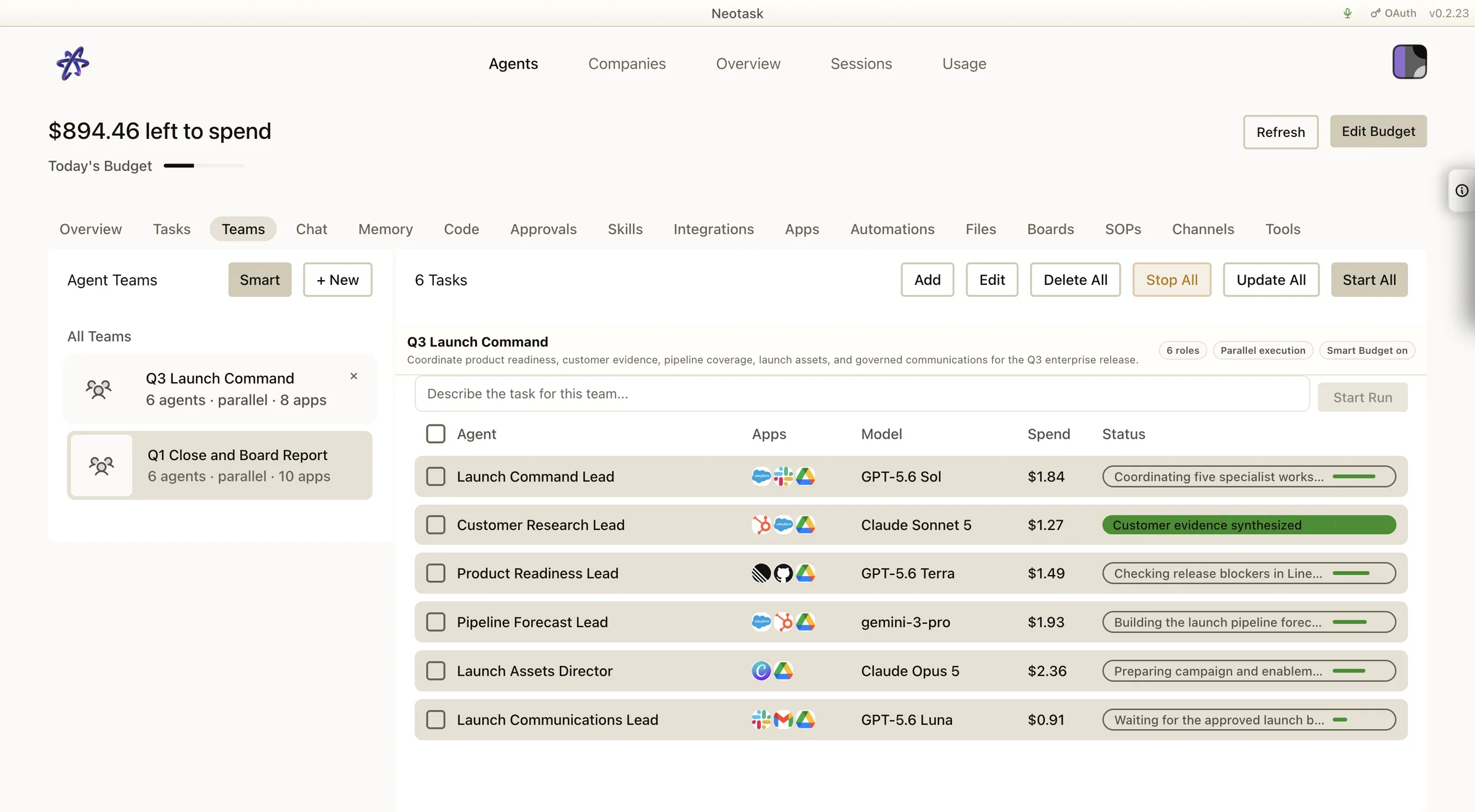Click HubSpot icon in Customer Research Lead row
Viewport: 1475px width, 812px height.
tap(761, 525)
